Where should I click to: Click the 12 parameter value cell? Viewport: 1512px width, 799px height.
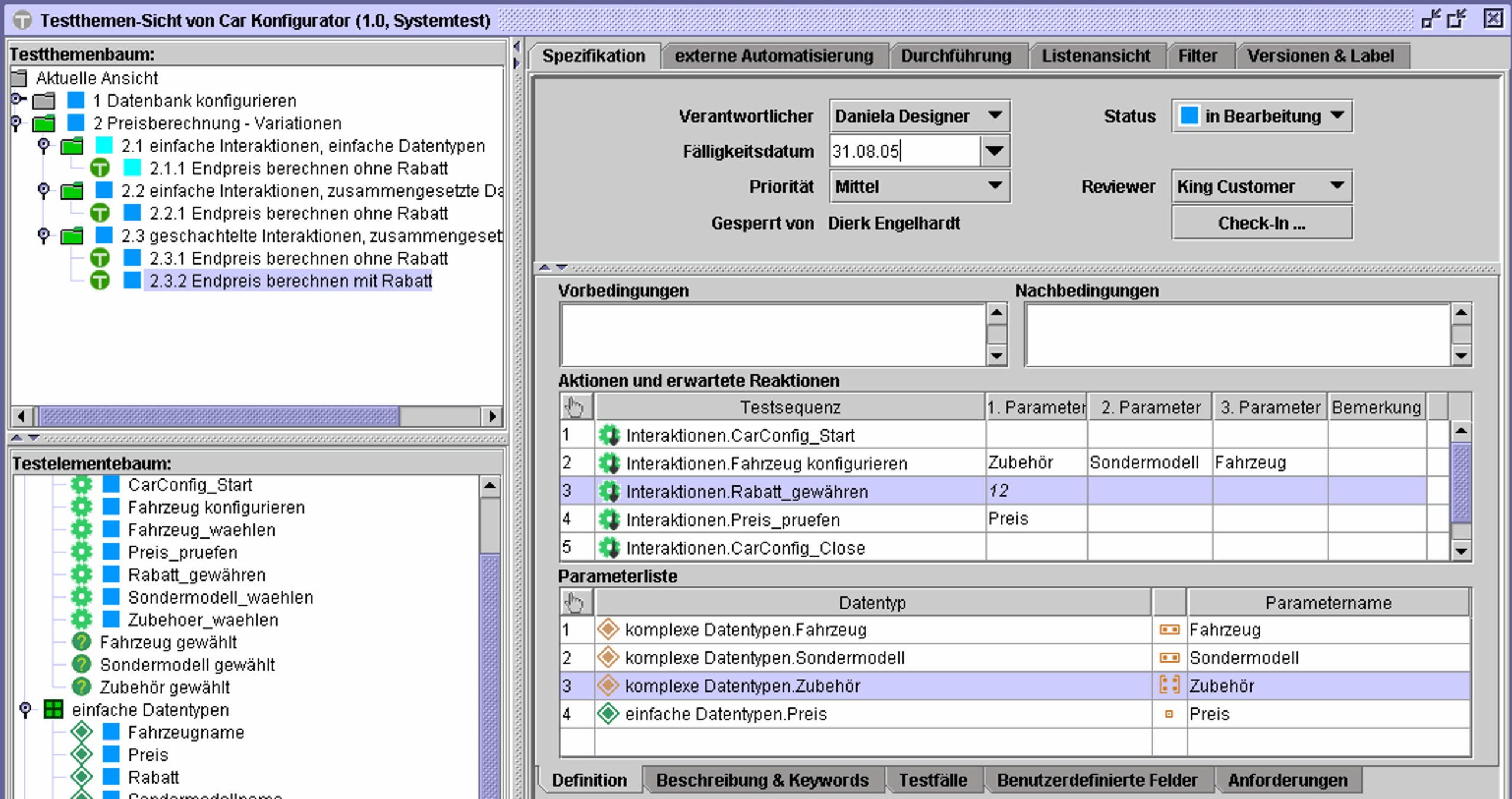(1036, 491)
